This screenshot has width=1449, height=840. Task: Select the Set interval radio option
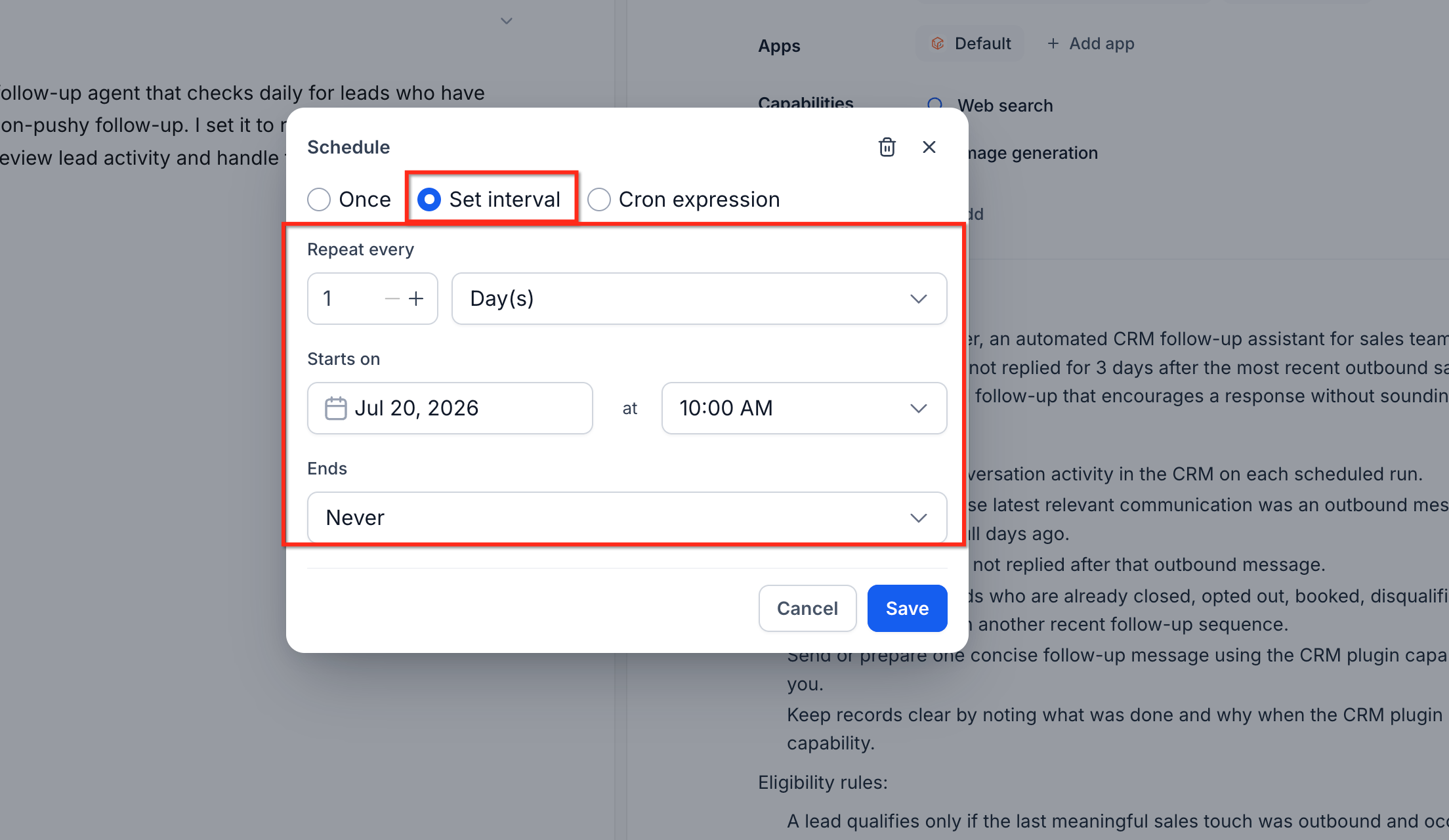(x=429, y=199)
